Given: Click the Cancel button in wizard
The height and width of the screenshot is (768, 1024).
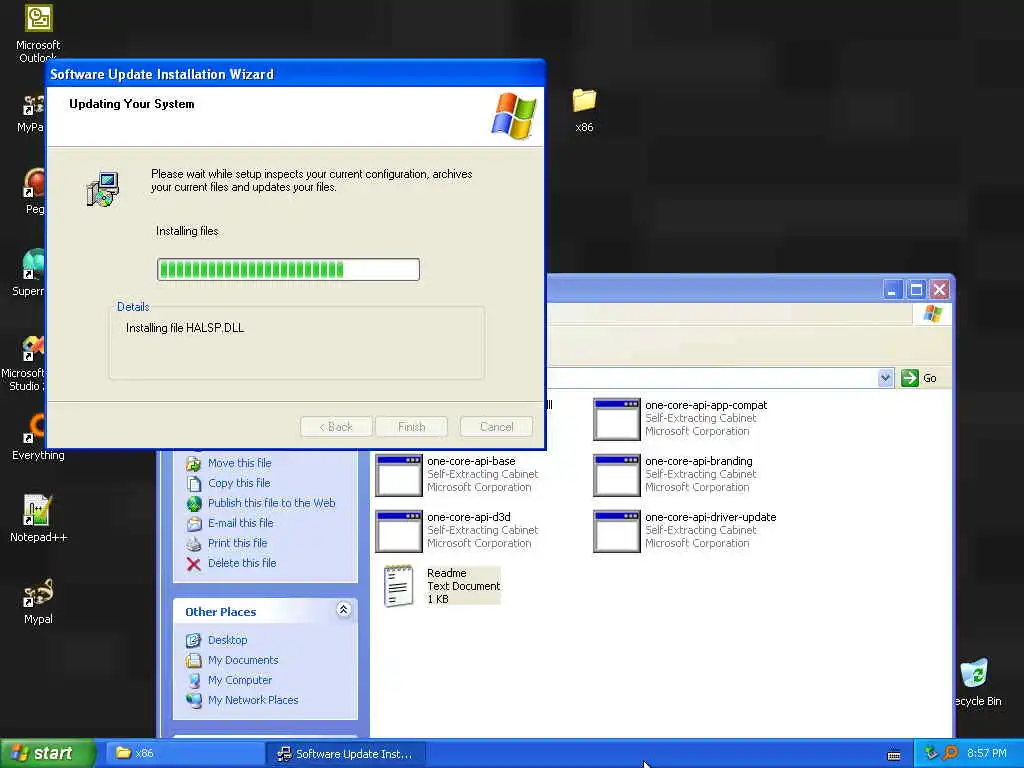Looking at the screenshot, I should 496,426.
